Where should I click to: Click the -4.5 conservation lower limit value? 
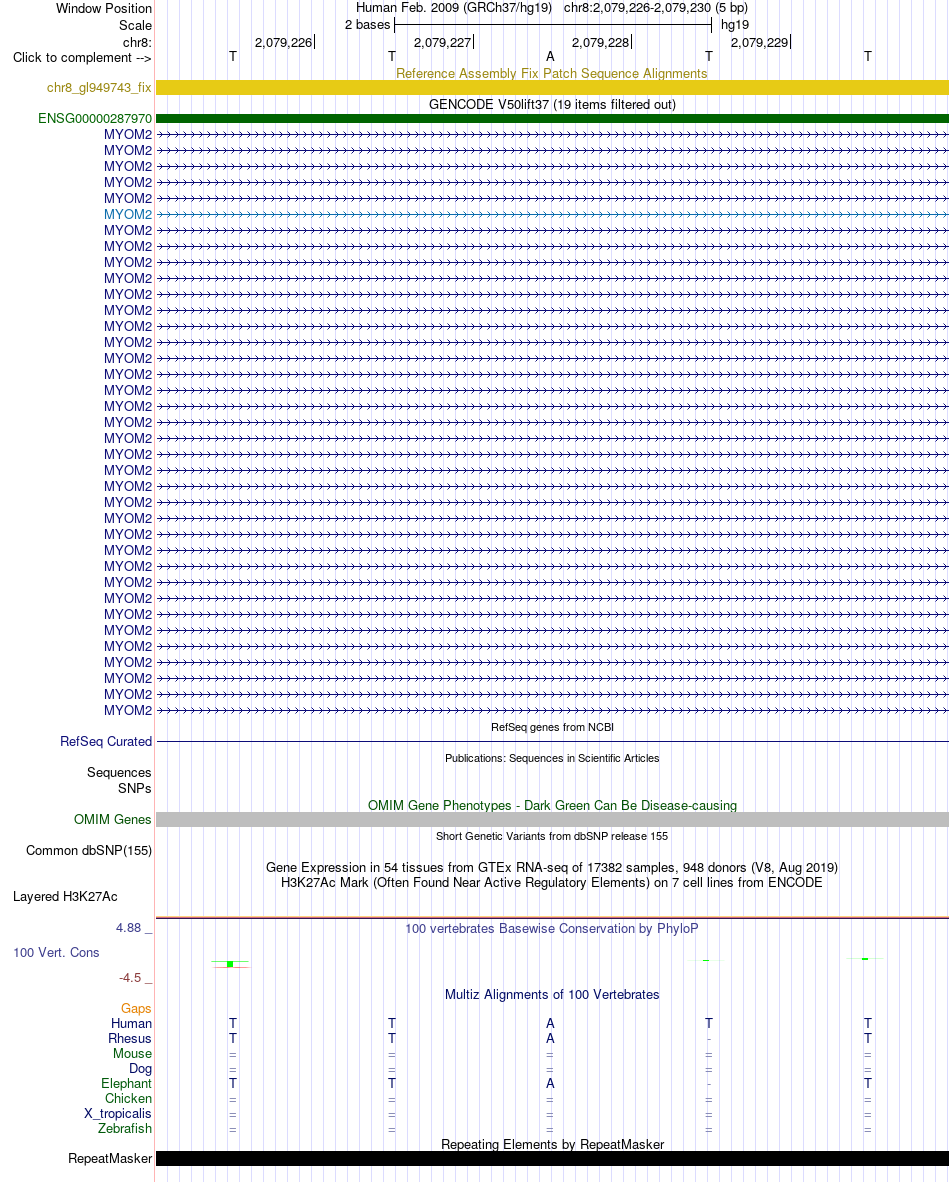(x=130, y=978)
